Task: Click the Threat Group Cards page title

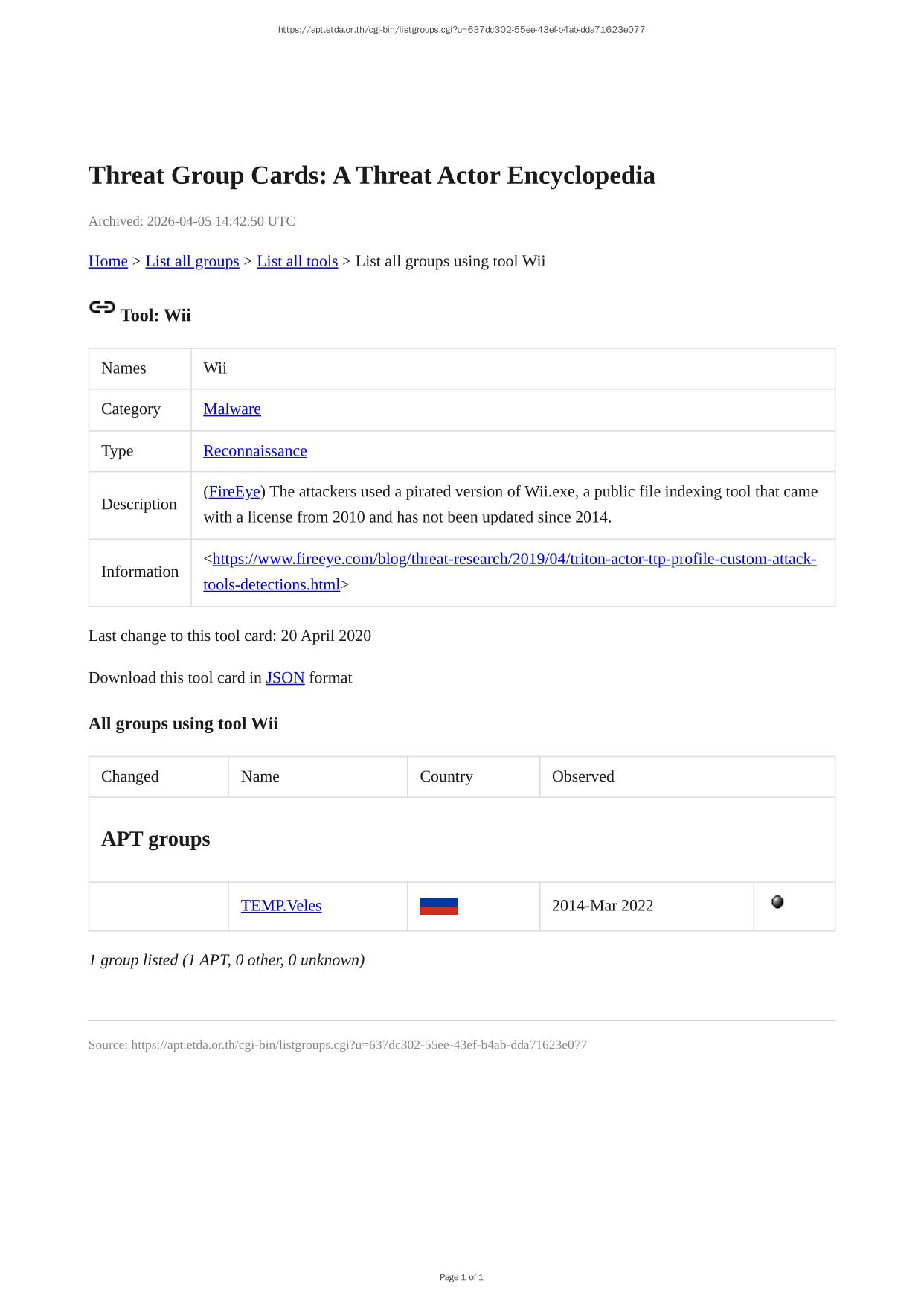Action: coord(371,176)
